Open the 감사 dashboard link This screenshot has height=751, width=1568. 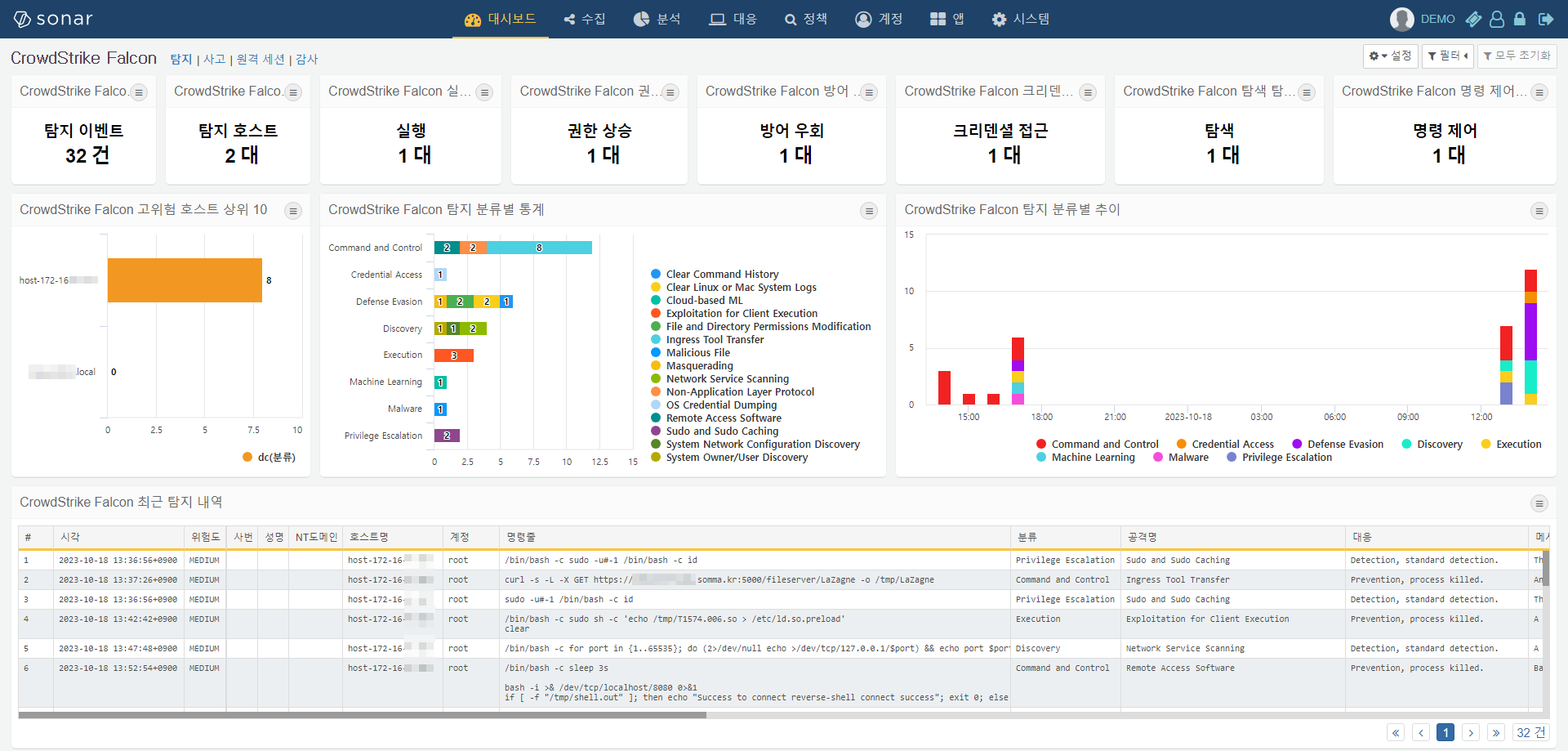pos(307,59)
